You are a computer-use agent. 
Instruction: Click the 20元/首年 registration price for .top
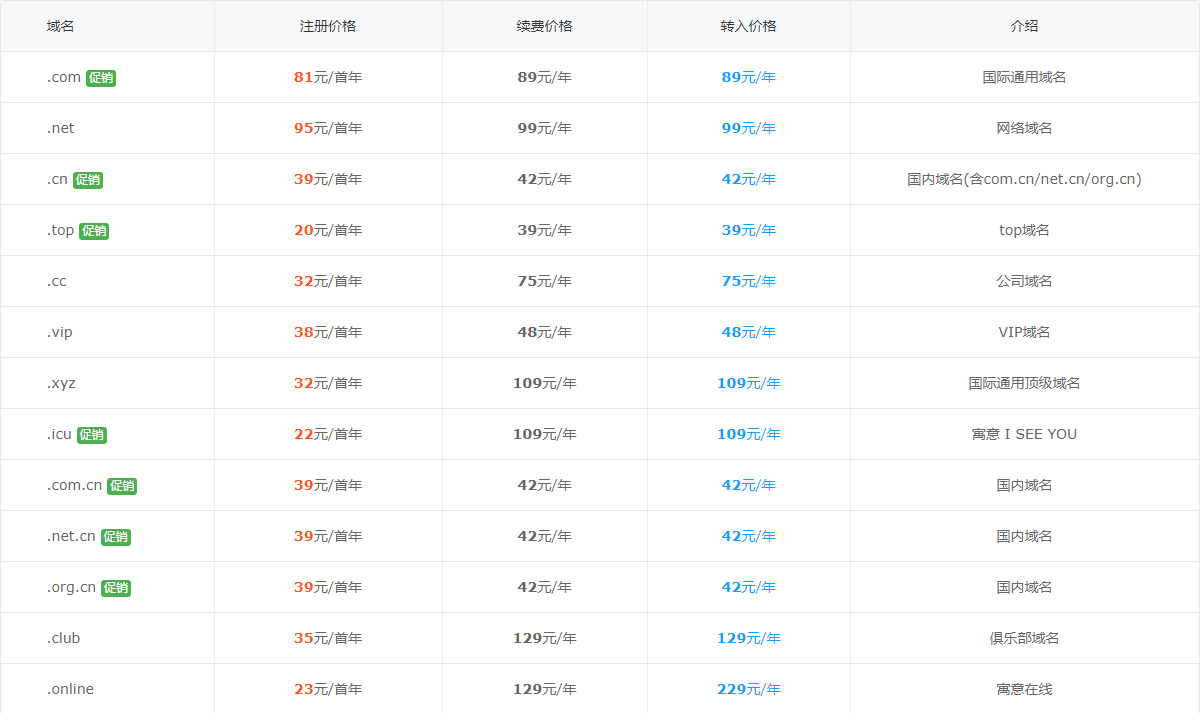coord(328,230)
